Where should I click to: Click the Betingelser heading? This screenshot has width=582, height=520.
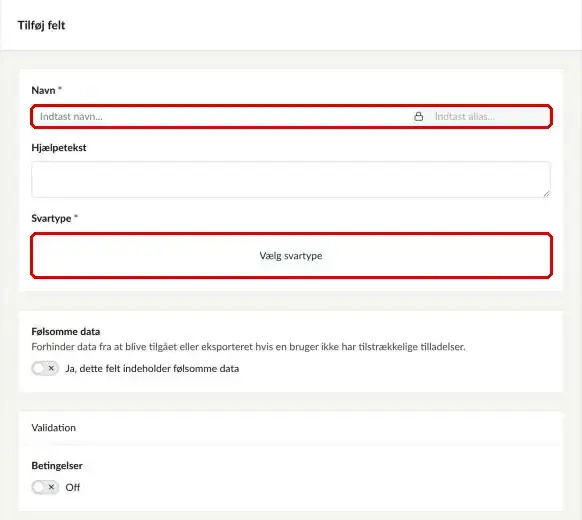tap(57, 465)
